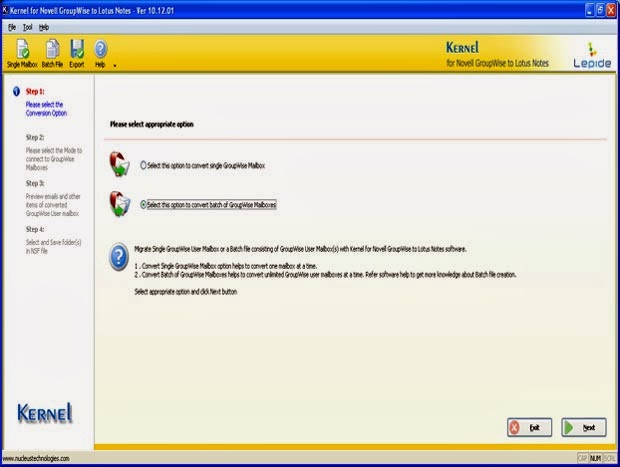Click 'Select appropriate option and click Next button' text
This screenshot has width=620, height=467.
click(186, 291)
